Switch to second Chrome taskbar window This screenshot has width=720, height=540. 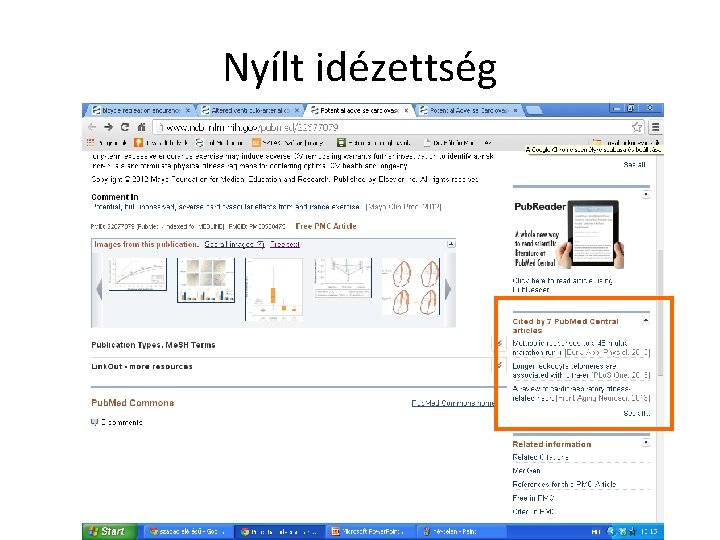[279, 531]
